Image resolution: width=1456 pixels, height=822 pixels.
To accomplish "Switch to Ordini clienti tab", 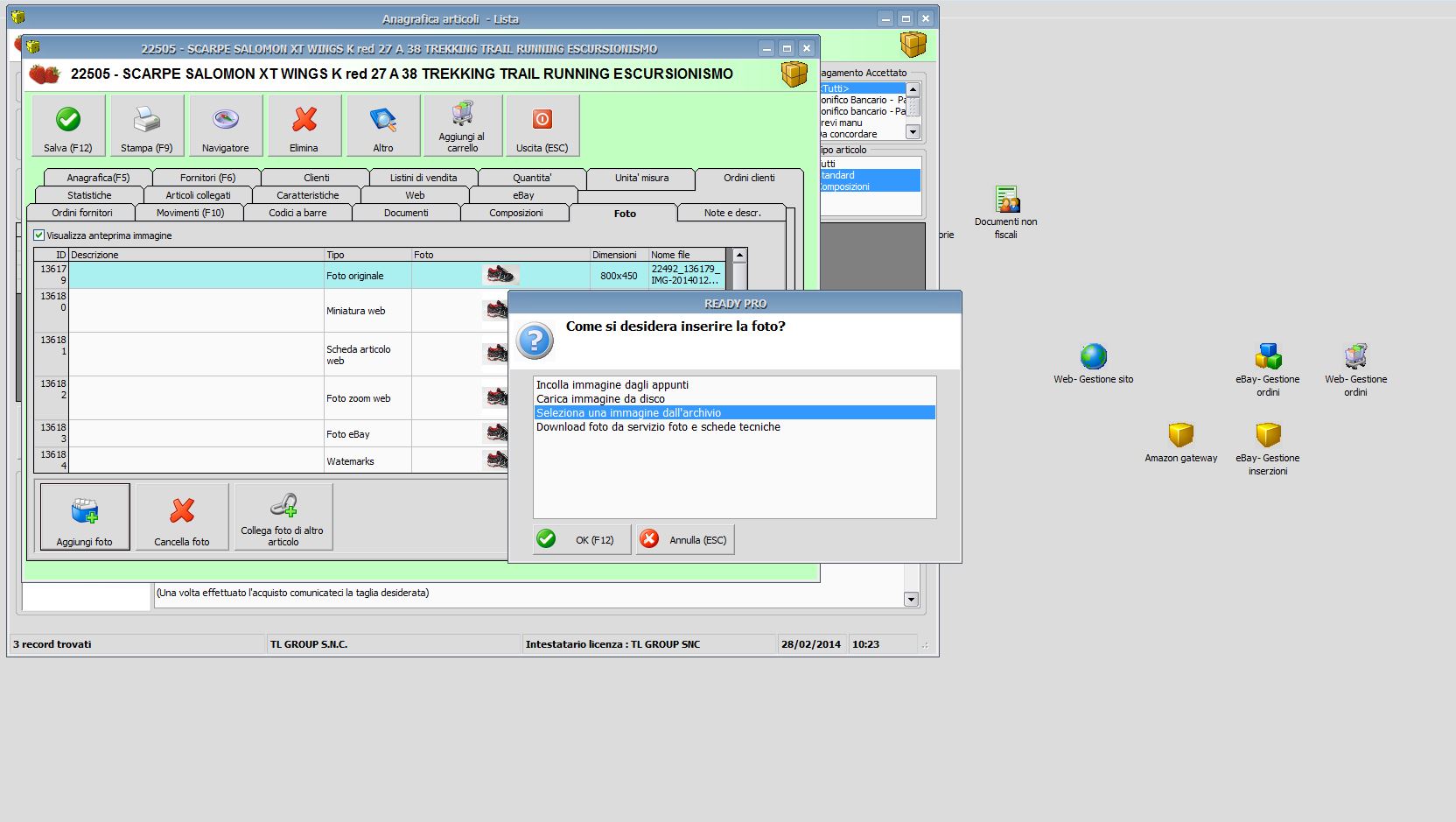I will click(x=749, y=178).
